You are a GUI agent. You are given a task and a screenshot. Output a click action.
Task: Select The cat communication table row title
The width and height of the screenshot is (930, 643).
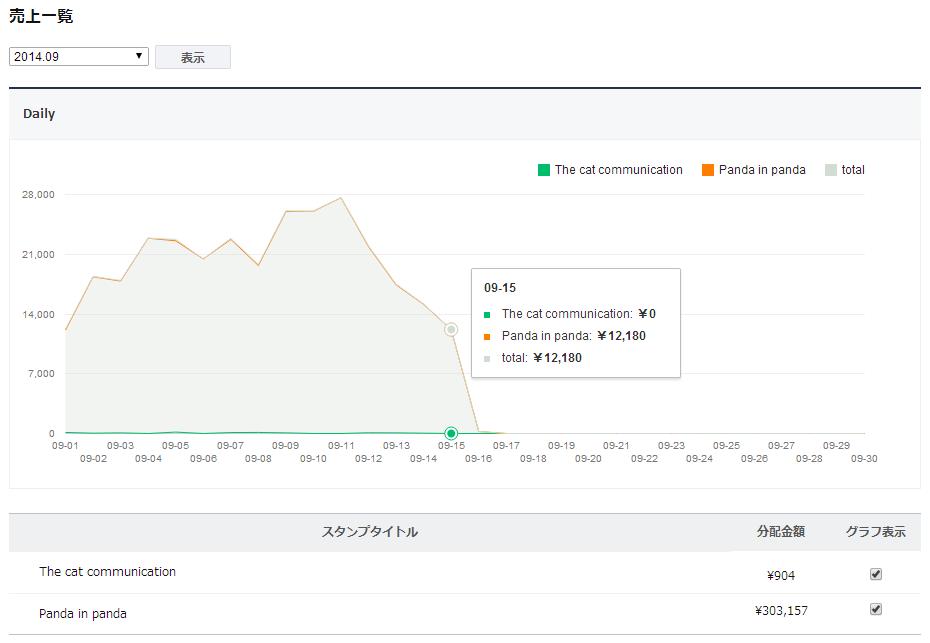click(108, 572)
